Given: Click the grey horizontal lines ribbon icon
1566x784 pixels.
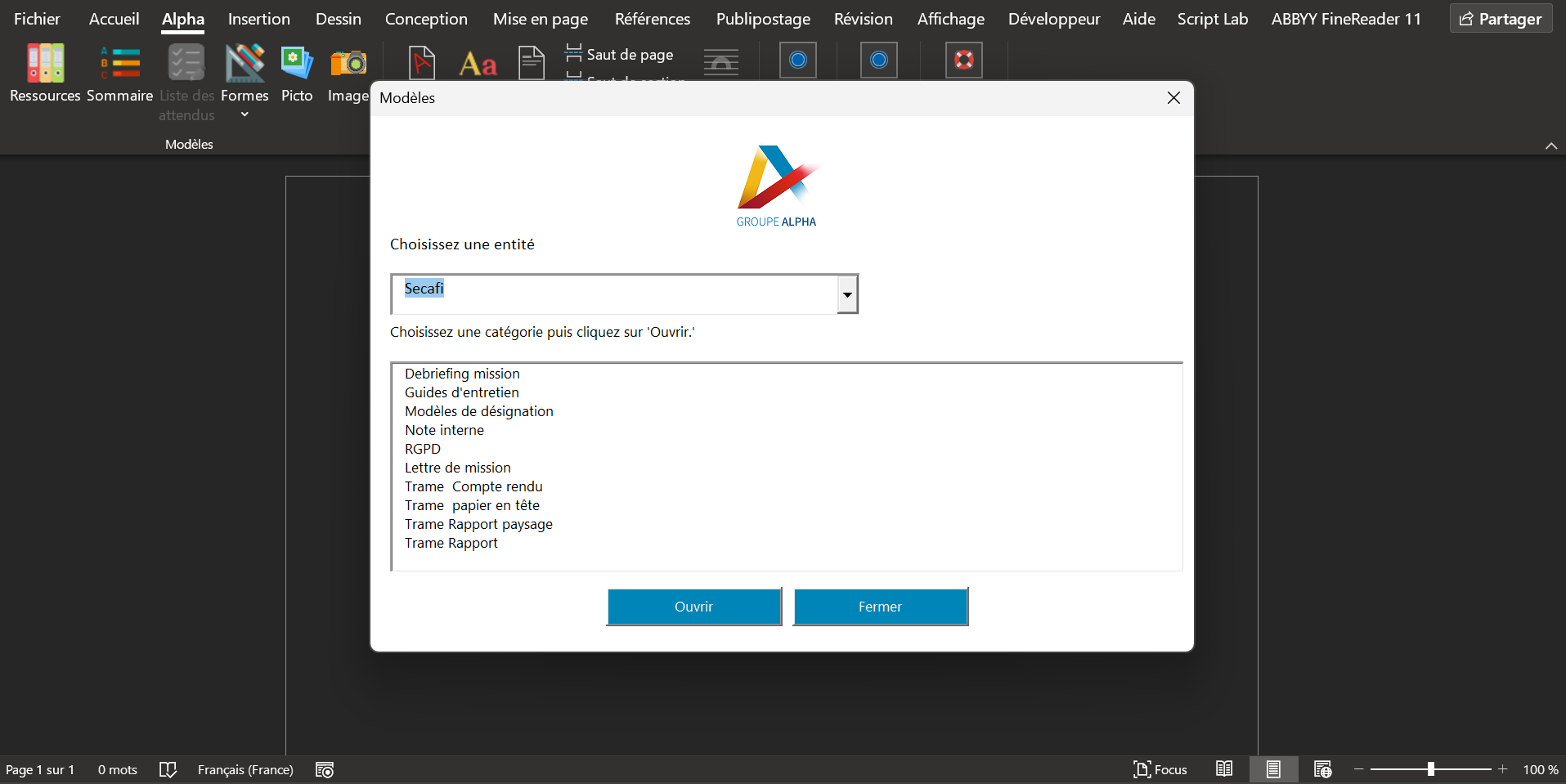Looking at the screenshot, I should (721, 63).
